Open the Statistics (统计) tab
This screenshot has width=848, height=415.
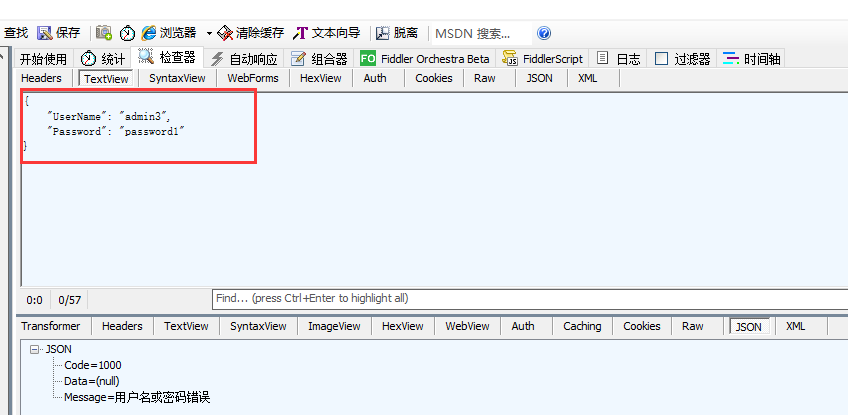point(103,59)
